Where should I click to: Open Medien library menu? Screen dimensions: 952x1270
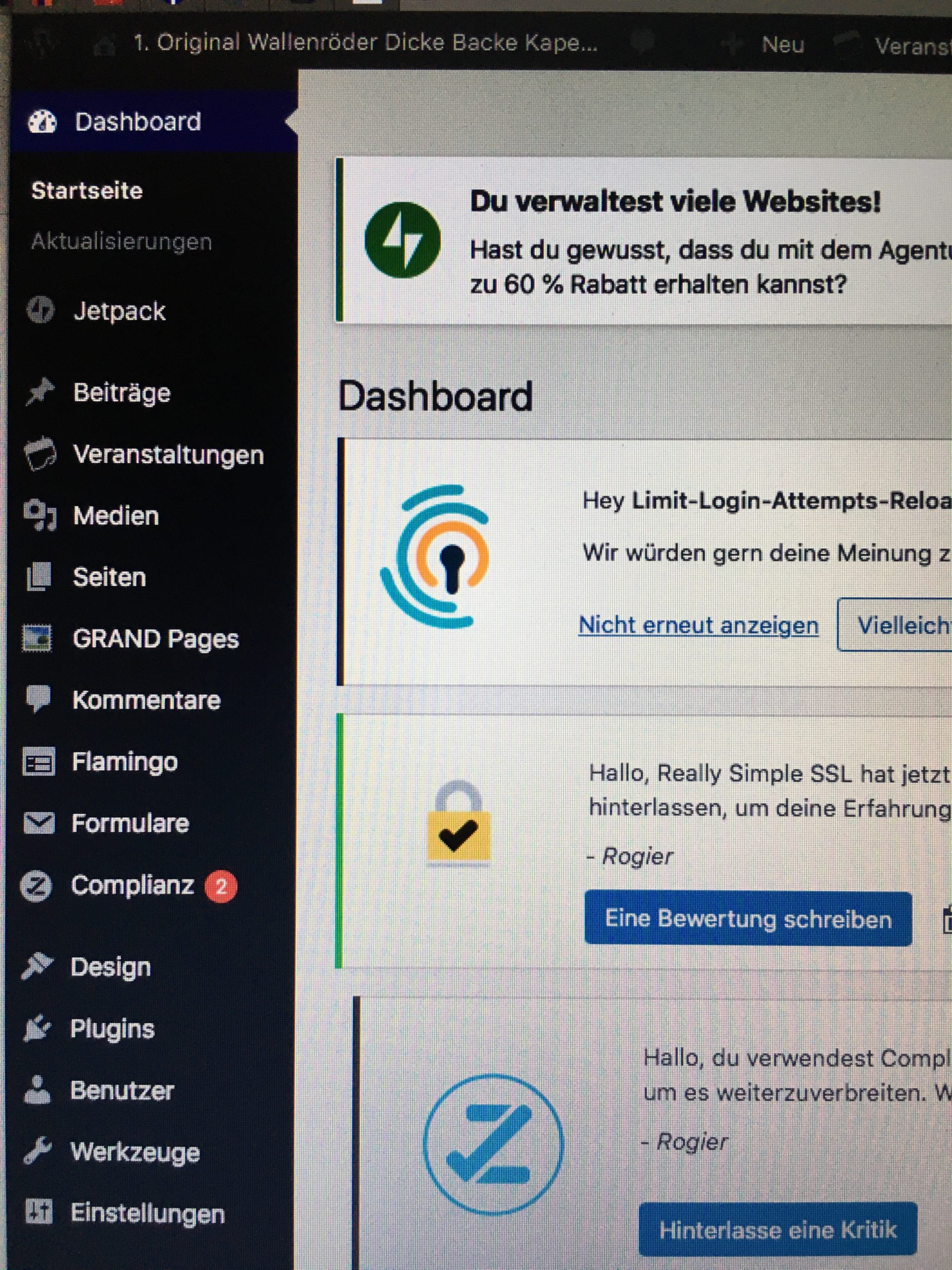point(116,515)
